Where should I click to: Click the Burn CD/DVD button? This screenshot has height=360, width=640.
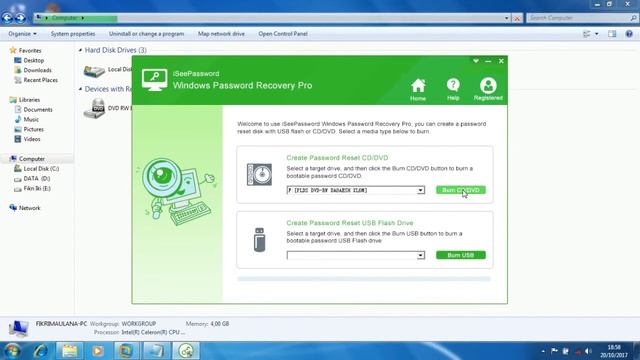click(x=461, y=190)
